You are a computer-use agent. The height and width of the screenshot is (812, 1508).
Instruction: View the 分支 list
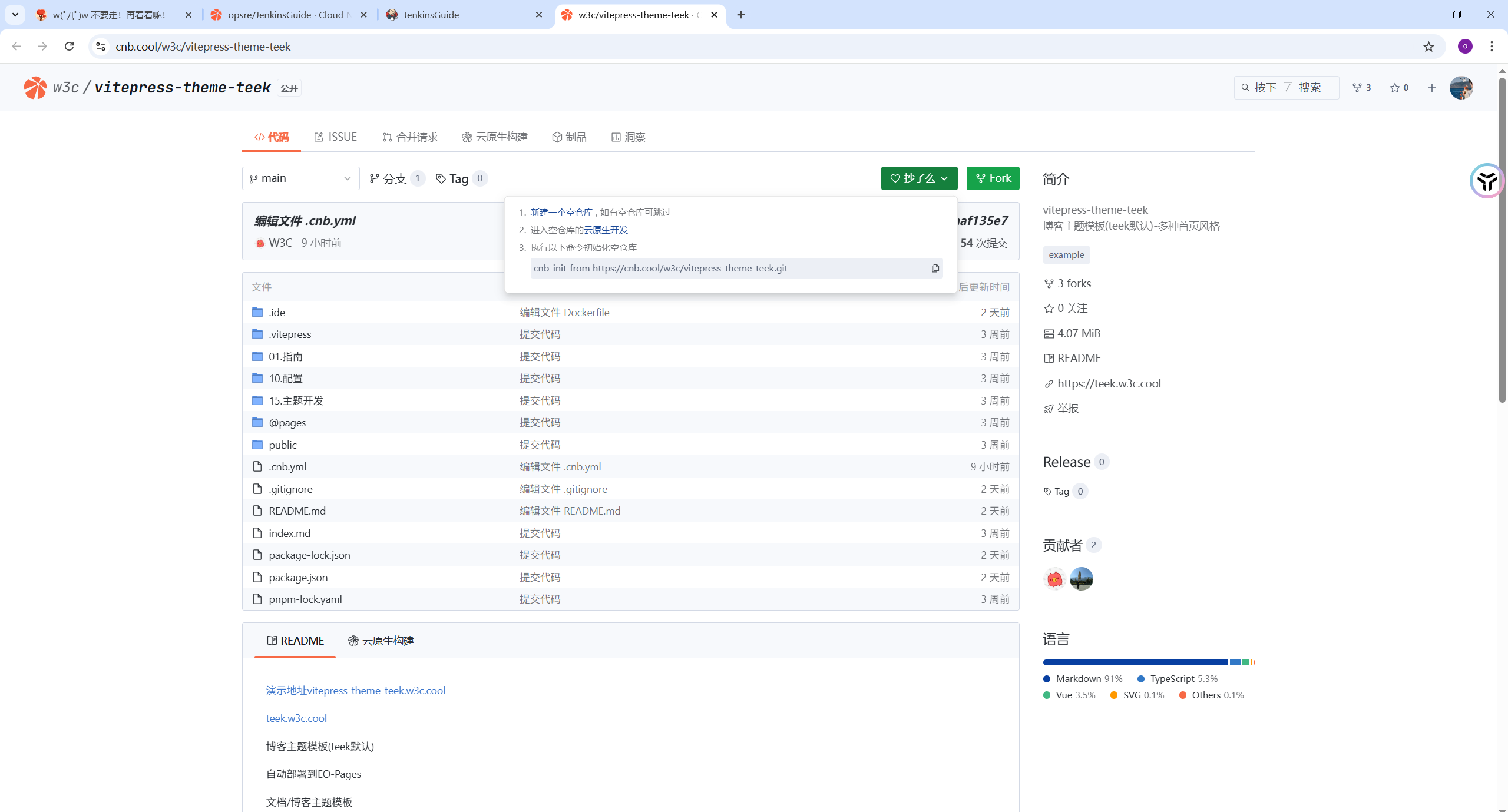(396, 178)
